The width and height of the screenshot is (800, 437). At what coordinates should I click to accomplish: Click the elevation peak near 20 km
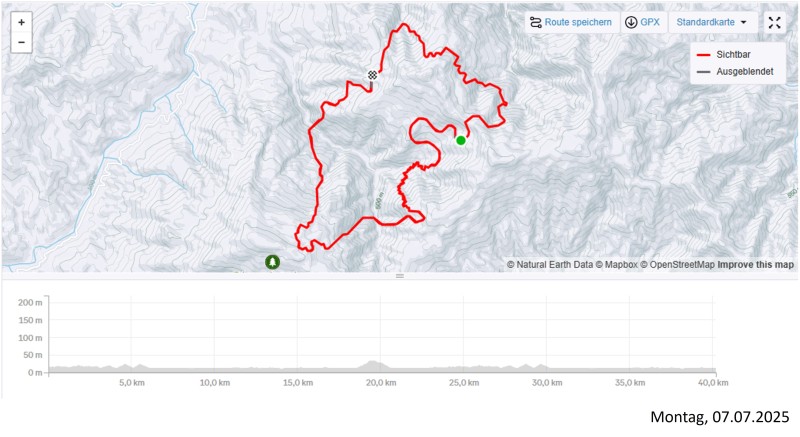click(374, 363)
